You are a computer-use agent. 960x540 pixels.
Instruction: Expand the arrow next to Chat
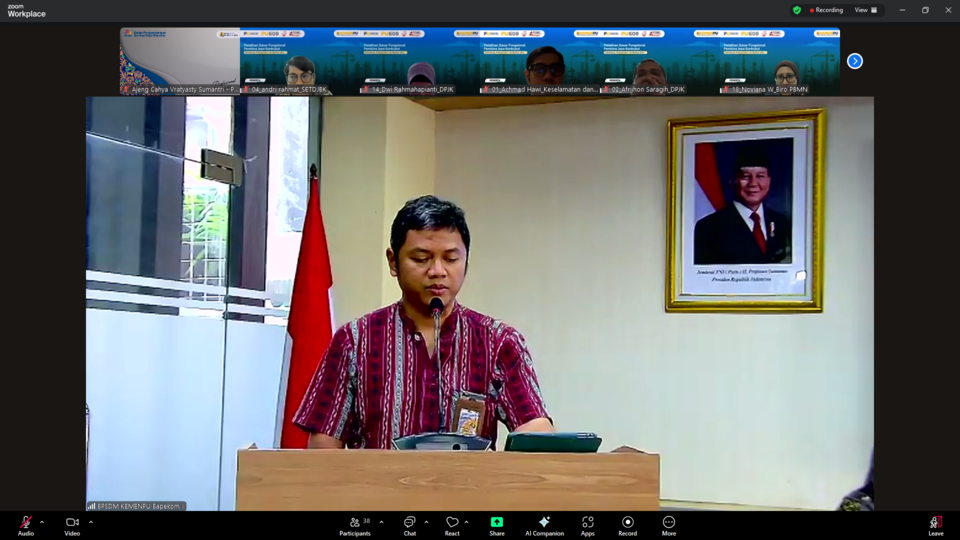[426, 522]
